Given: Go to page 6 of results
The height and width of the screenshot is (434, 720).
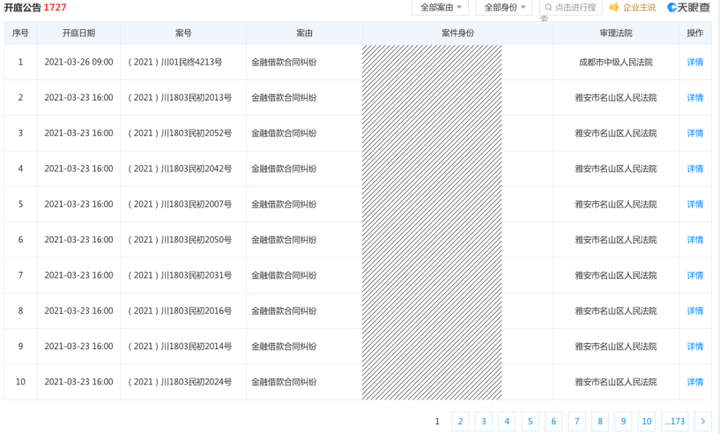Looking at the screenshot, I should 553,421.
